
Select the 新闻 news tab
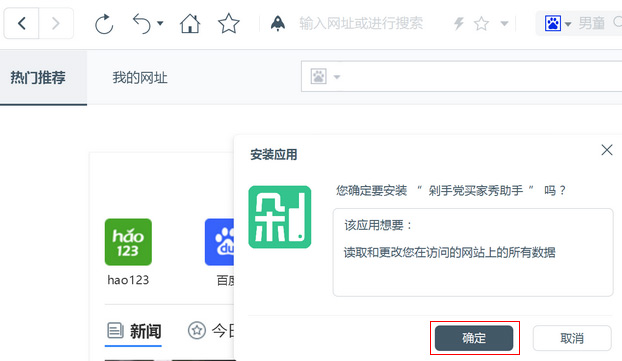click(x=134, y=331)
